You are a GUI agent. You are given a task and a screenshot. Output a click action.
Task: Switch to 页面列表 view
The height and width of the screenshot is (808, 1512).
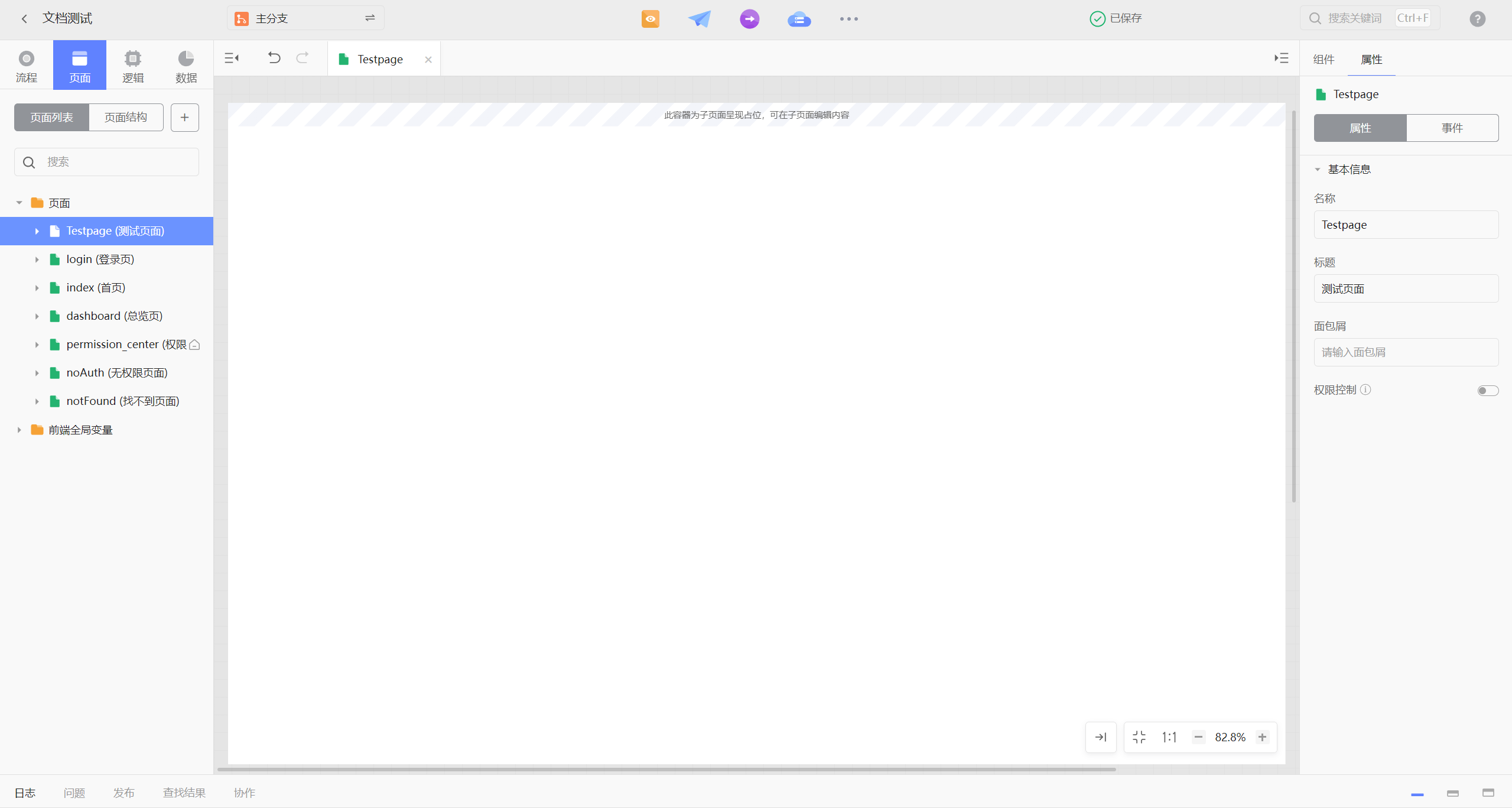coord(51,117)
